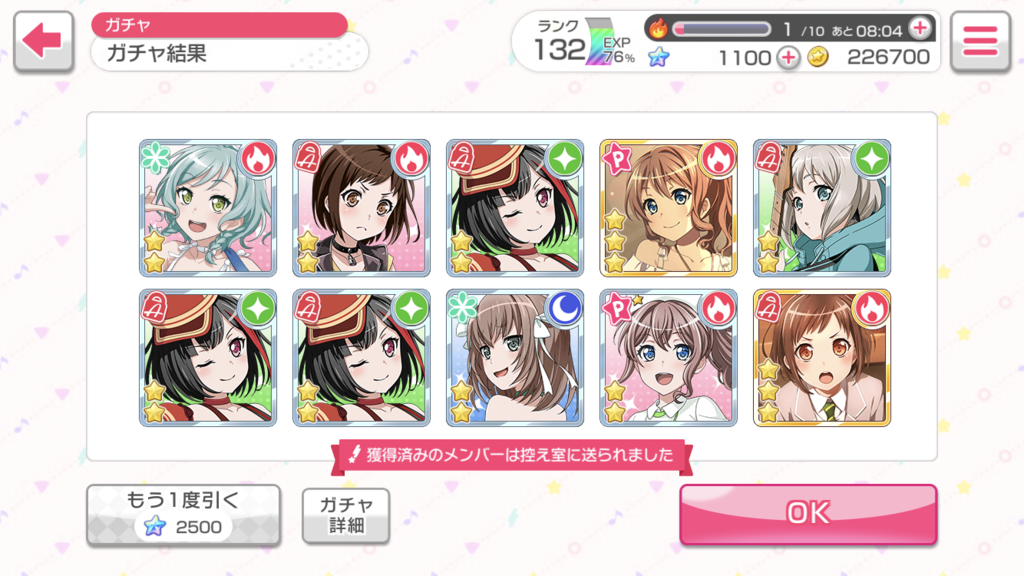Select the green-haired girl card in first row
The width and height of the screenshot is (1024, 576).
[208, 208]
